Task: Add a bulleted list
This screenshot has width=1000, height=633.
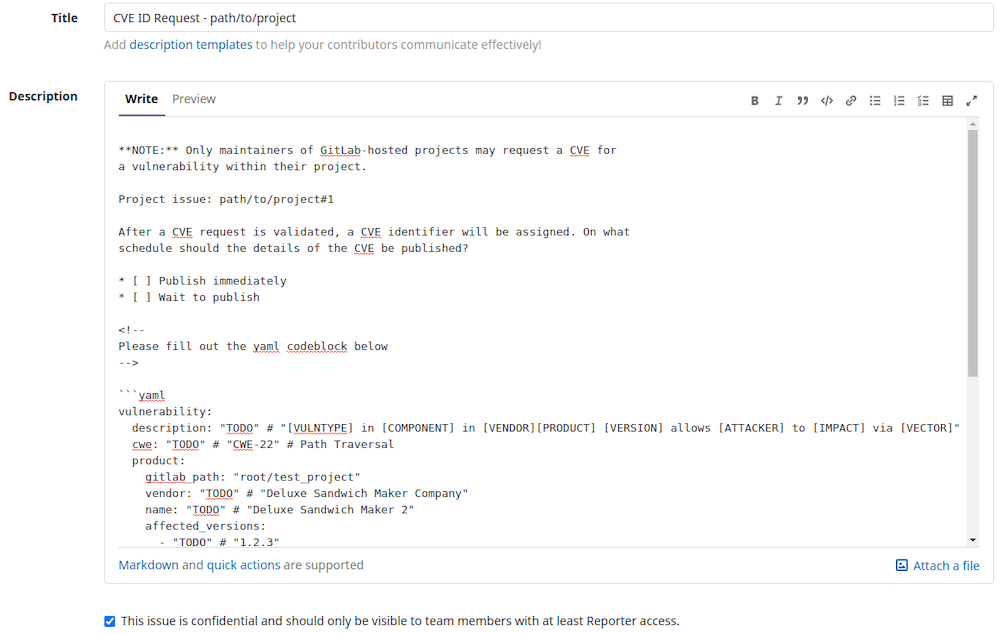Action: click(875, 100)
